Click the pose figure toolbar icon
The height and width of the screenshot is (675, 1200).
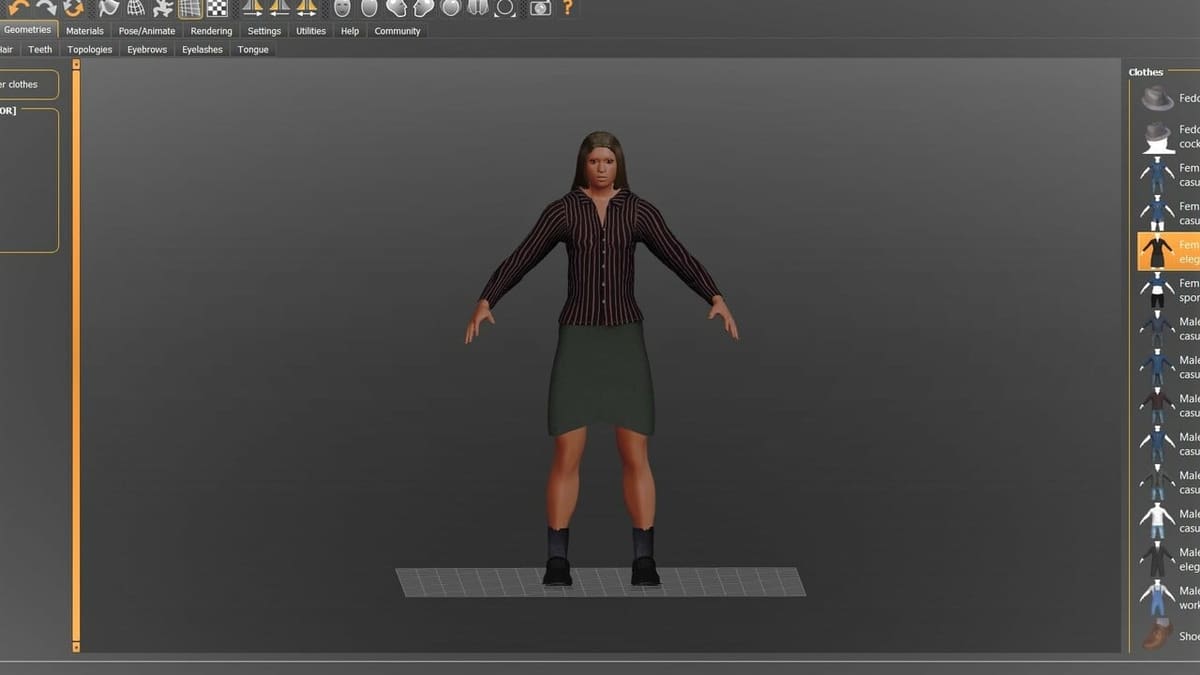tap(163, 8)
